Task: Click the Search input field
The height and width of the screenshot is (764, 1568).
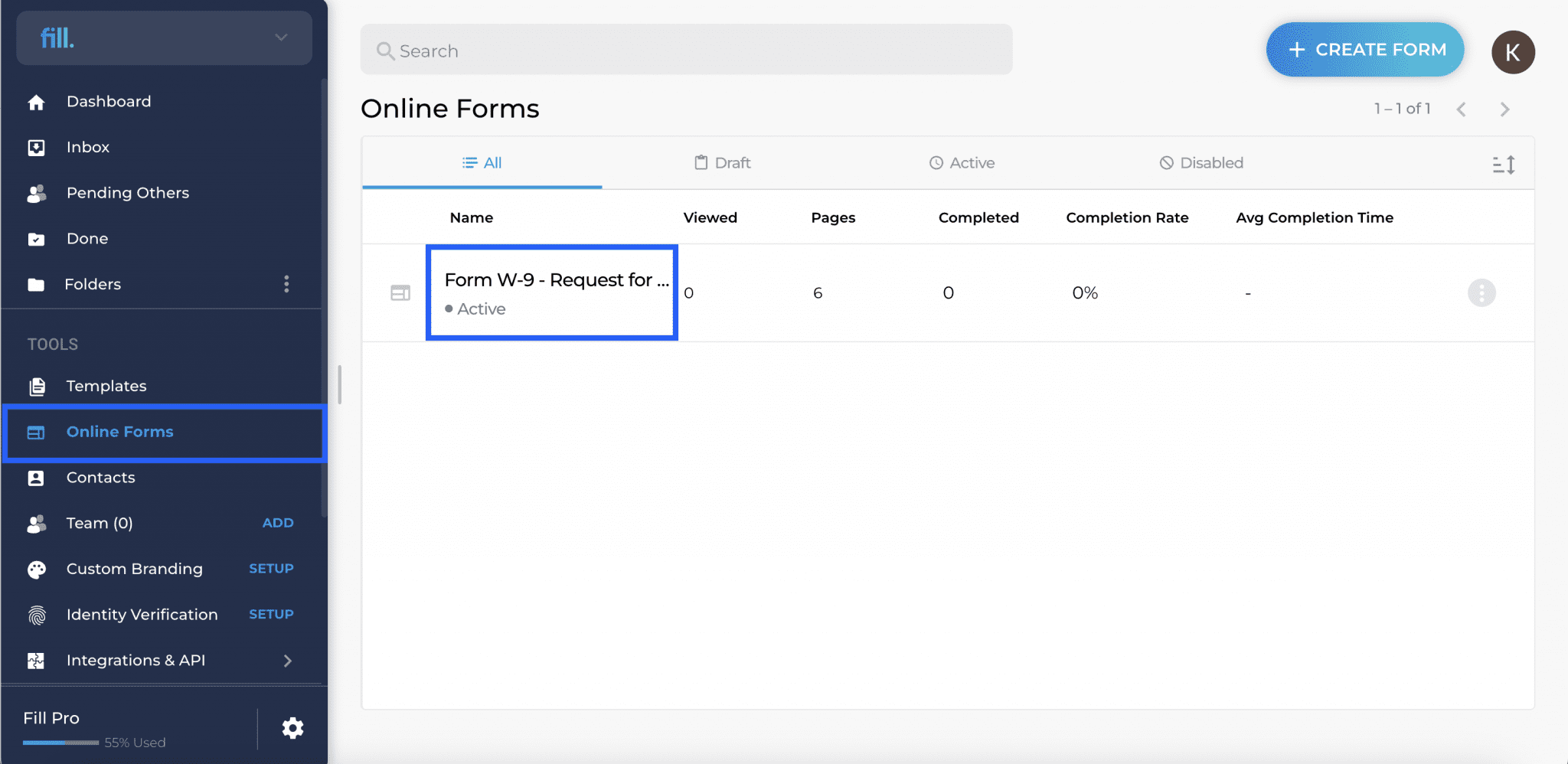Action: (686, 50)
